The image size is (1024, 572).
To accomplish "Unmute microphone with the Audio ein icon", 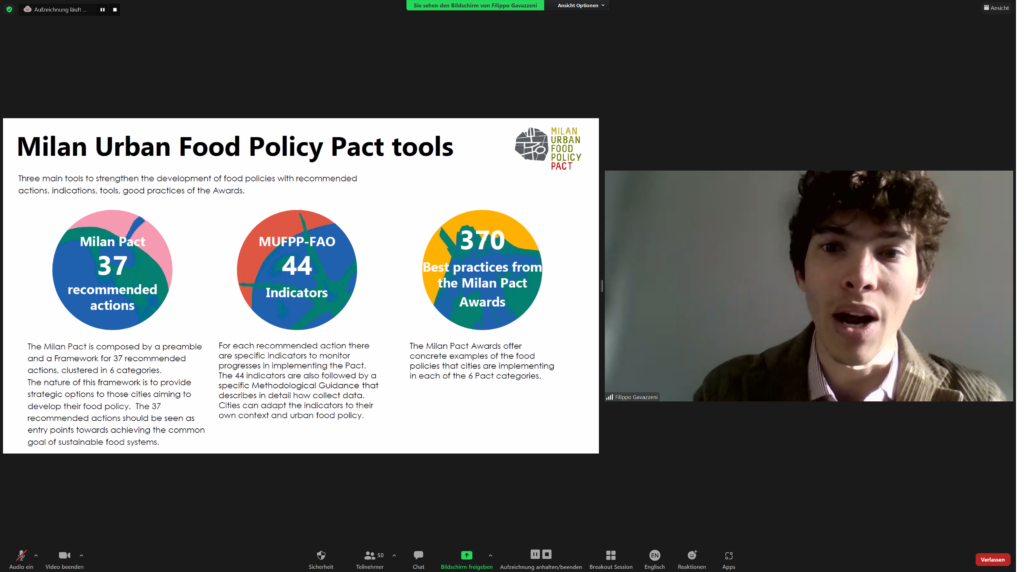I will [21, 556].
